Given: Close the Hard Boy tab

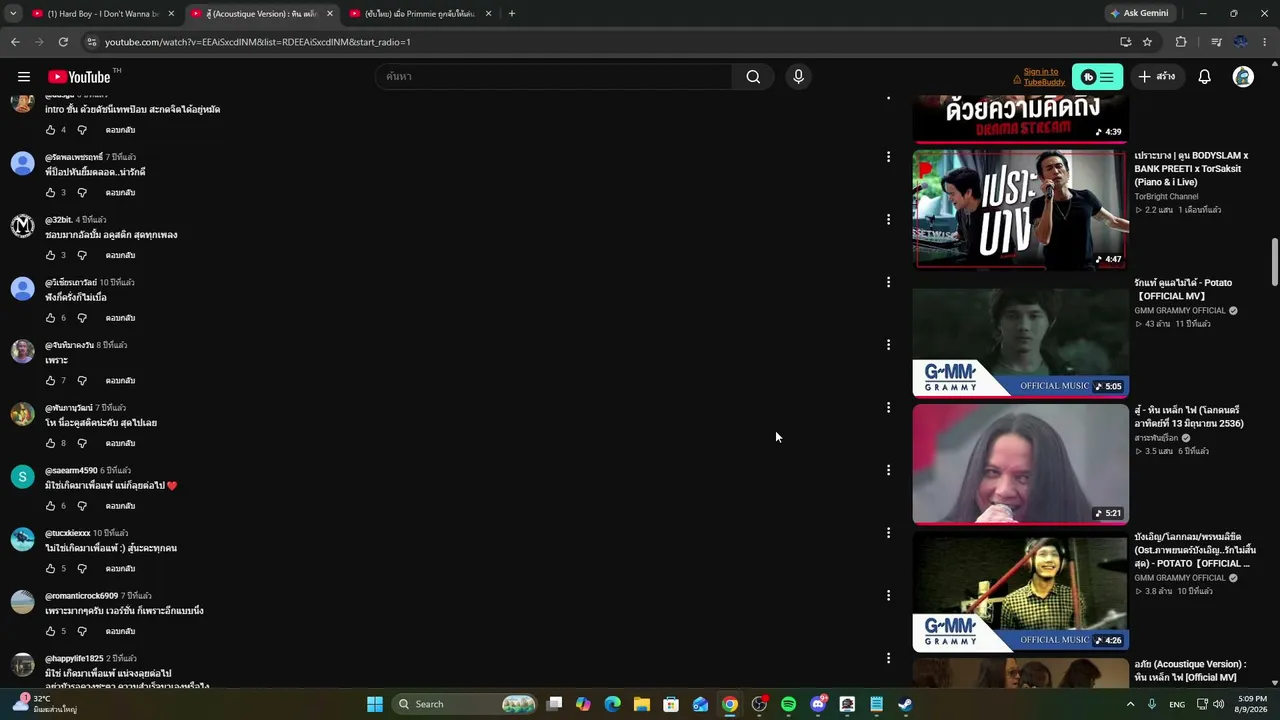Looking at the screenshot, I should 171,14.
